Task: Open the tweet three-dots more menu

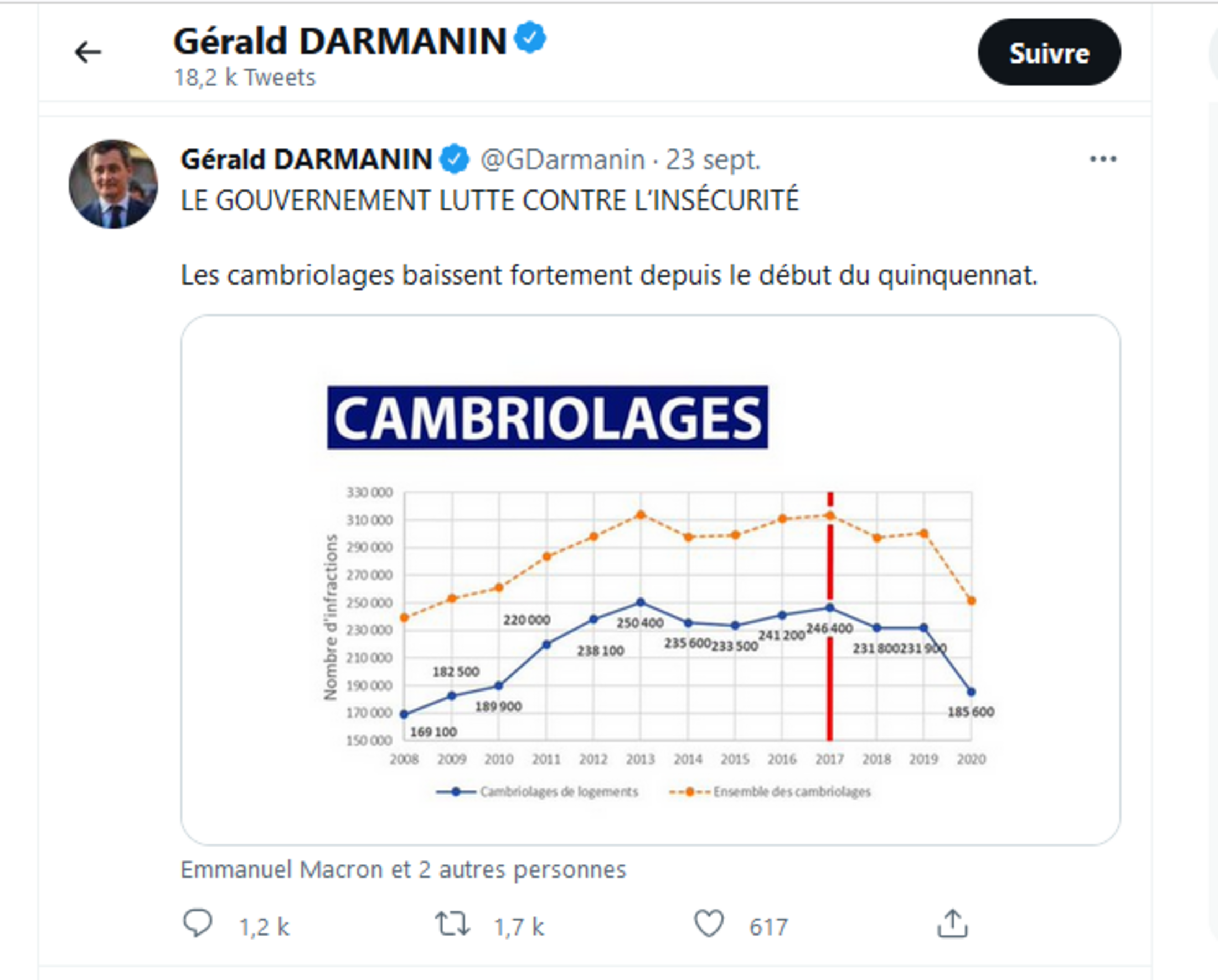Action: (1102, 159)
